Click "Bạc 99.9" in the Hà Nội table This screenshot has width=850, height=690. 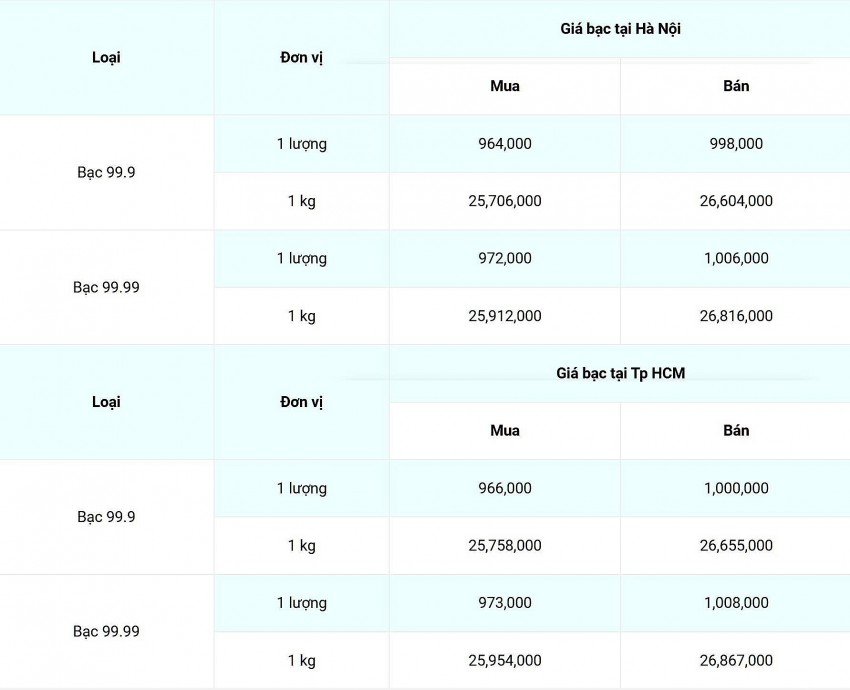(106, 172)
